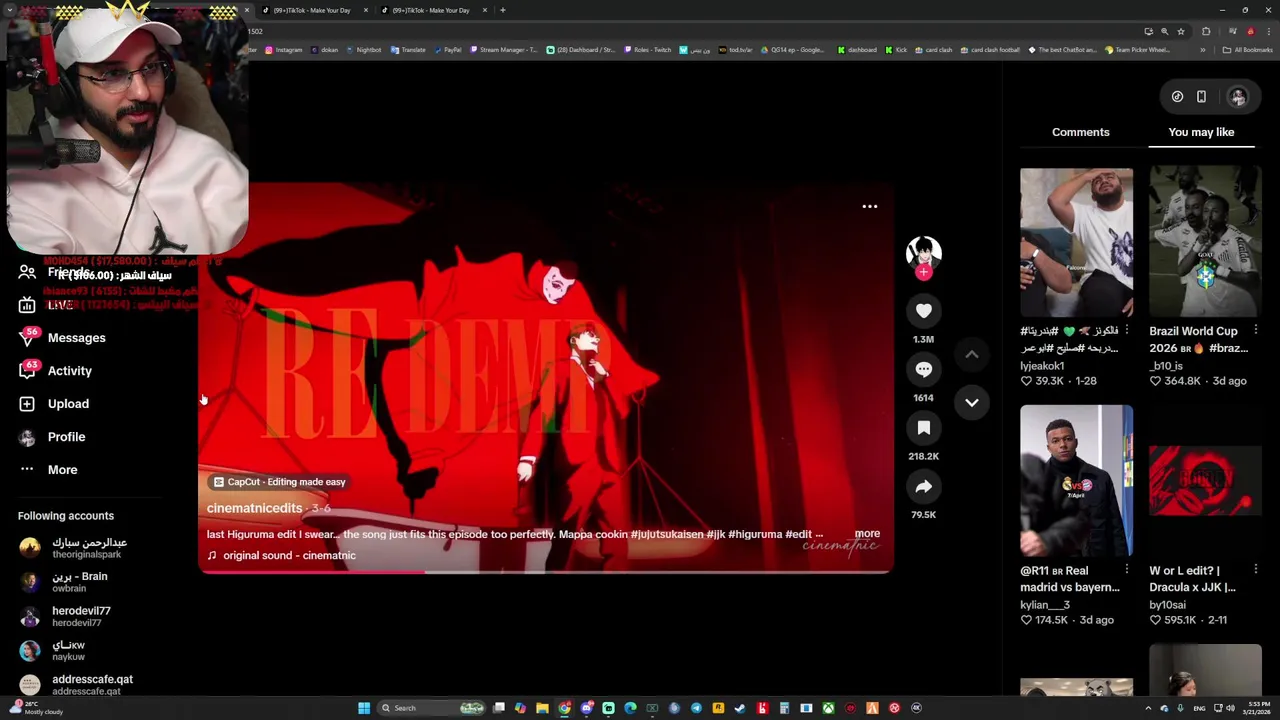1280x720 pixels.
Task: Switch to the first TikTok browser tab
Action: point(312,10)
